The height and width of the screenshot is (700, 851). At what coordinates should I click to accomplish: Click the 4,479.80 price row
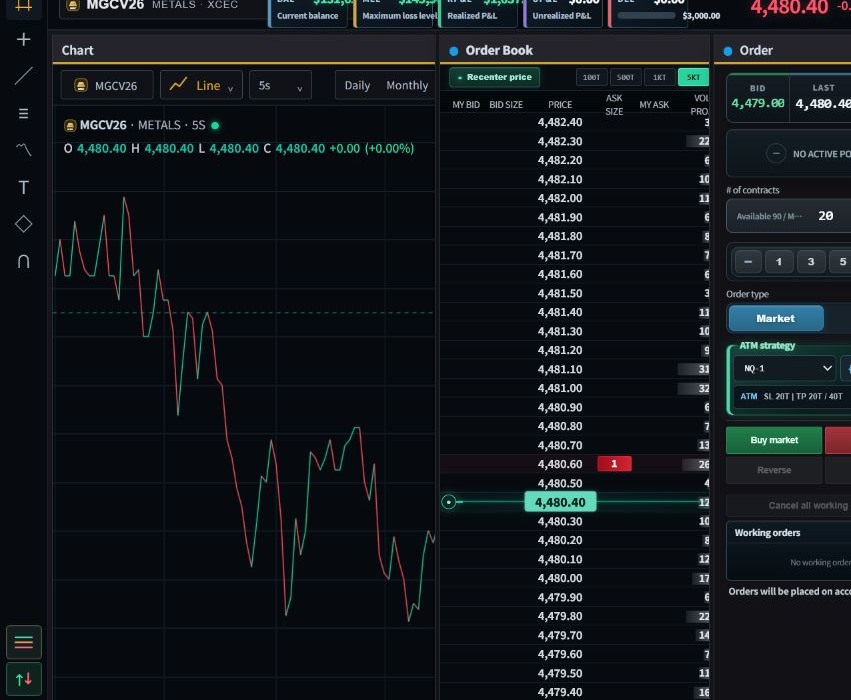[x=575, y=616]
